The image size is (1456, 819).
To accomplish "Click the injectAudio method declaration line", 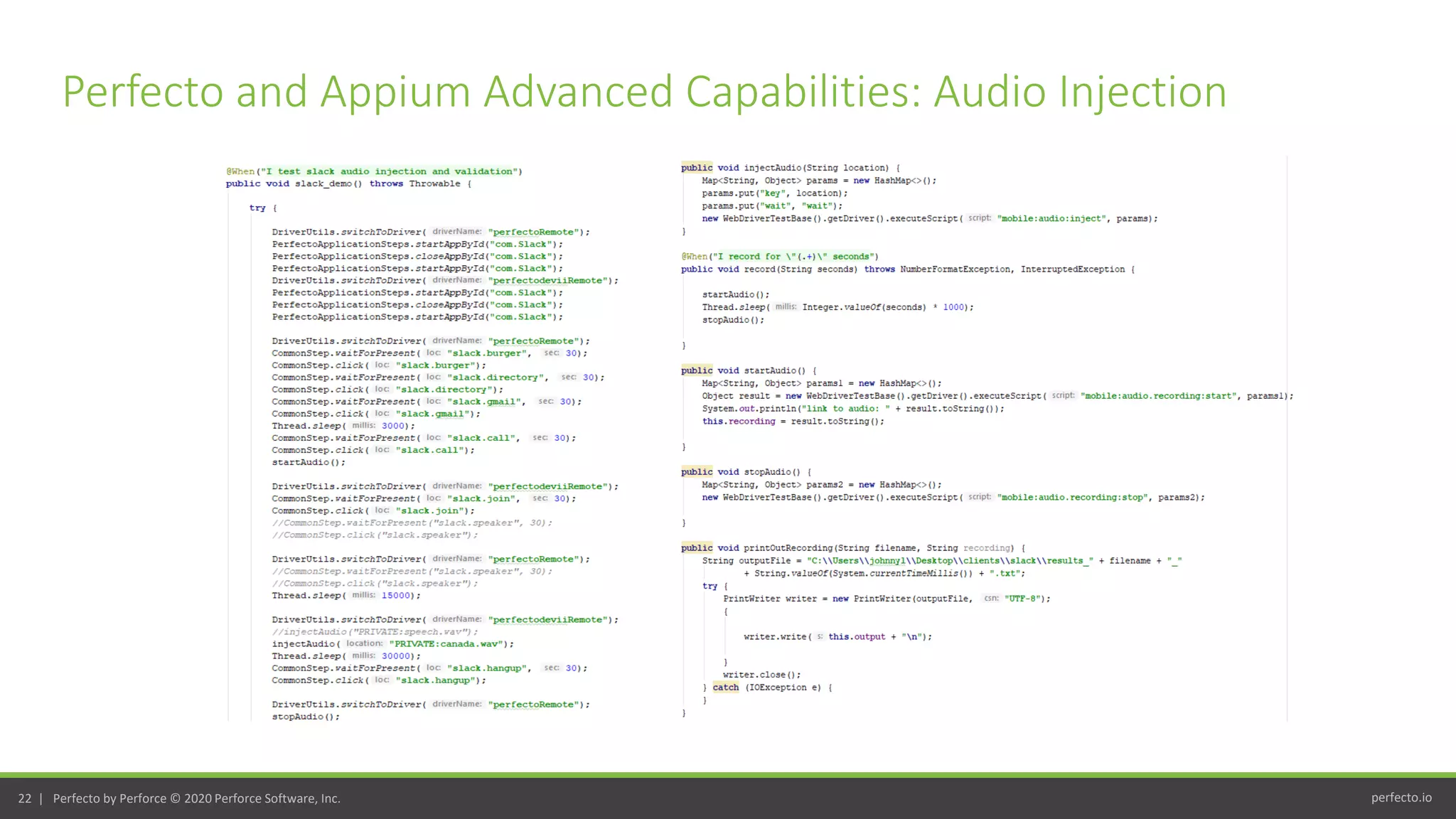I will (790, 168).
